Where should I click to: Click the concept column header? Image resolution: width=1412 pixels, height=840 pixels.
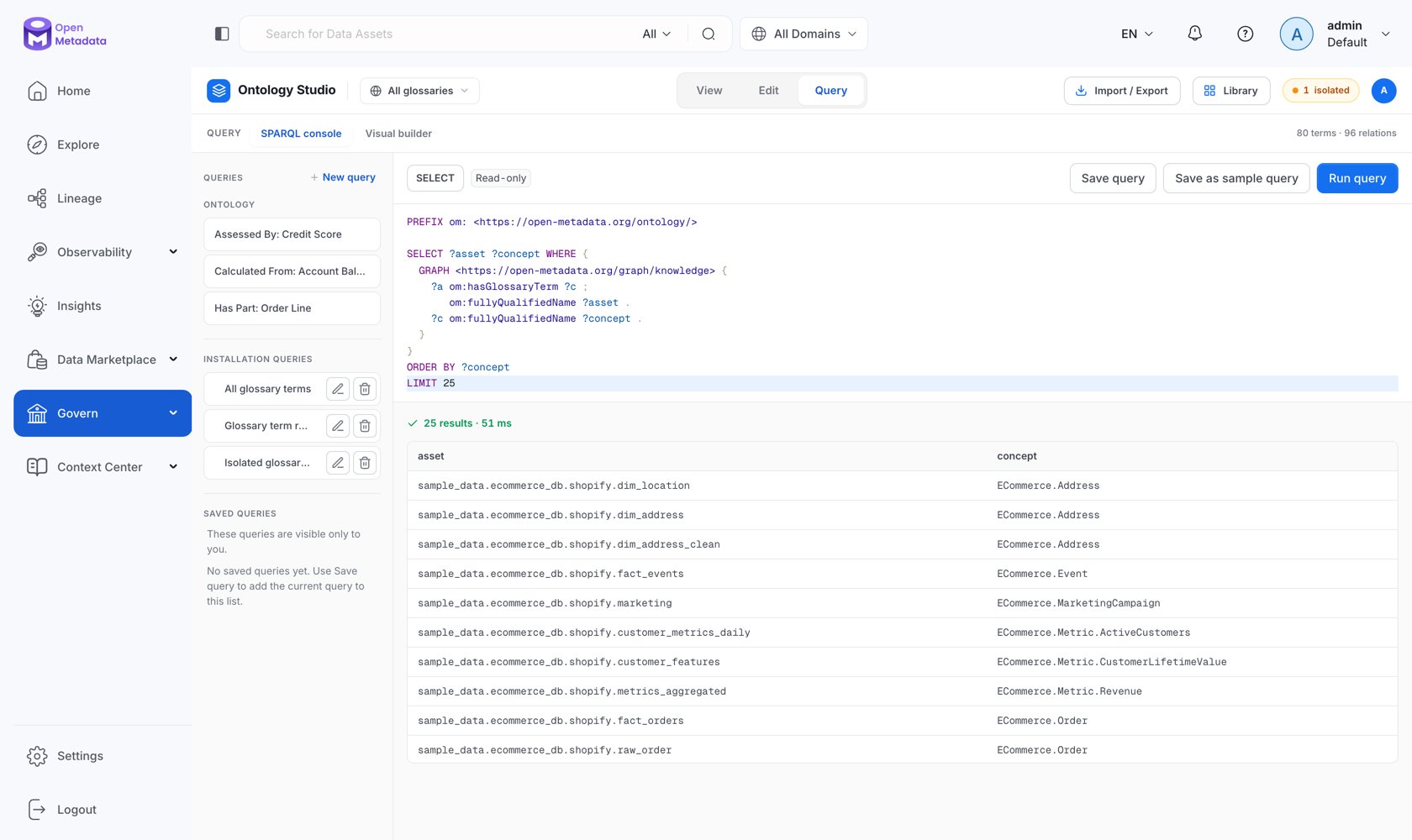(x=1017, y=456)
